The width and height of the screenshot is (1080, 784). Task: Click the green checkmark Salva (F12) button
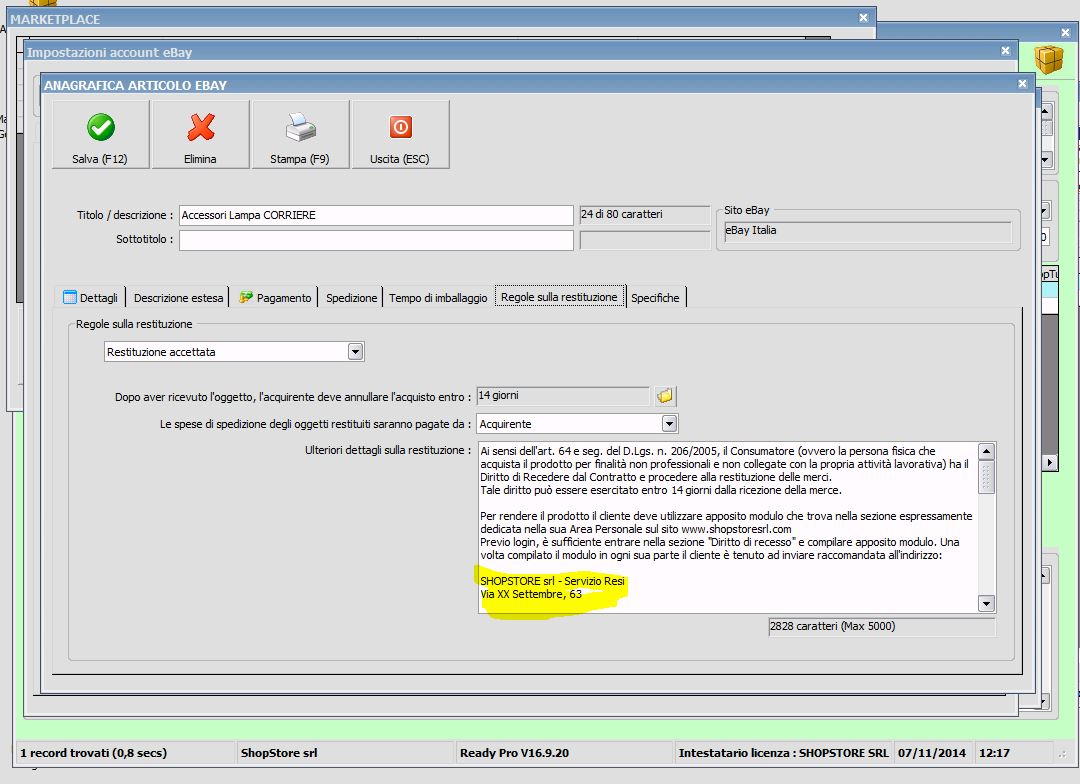click(x=101, y=134)
